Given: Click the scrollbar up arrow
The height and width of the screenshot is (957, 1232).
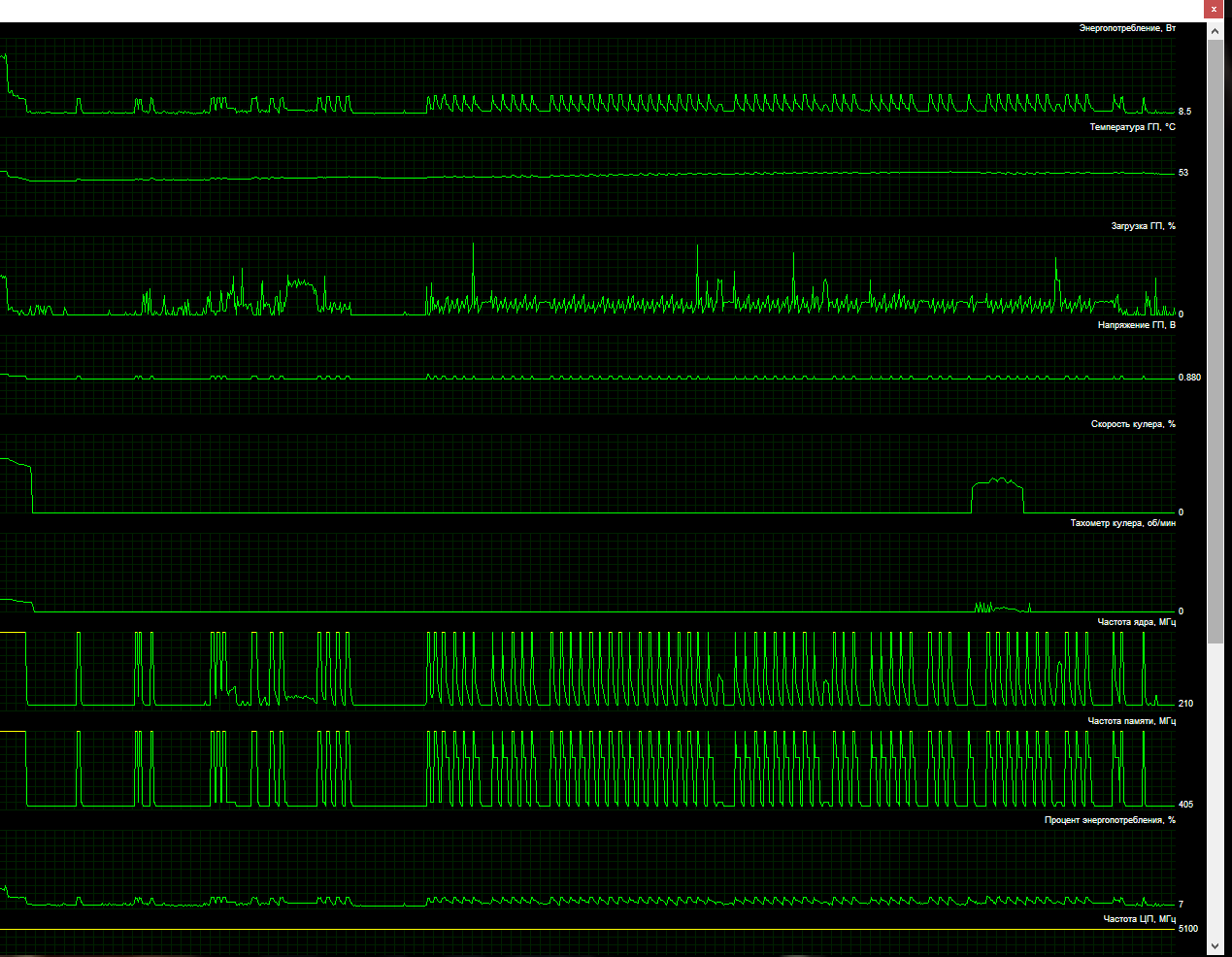Looking at the screenshot, I should pyautogui.click(x=1215, y=31).
